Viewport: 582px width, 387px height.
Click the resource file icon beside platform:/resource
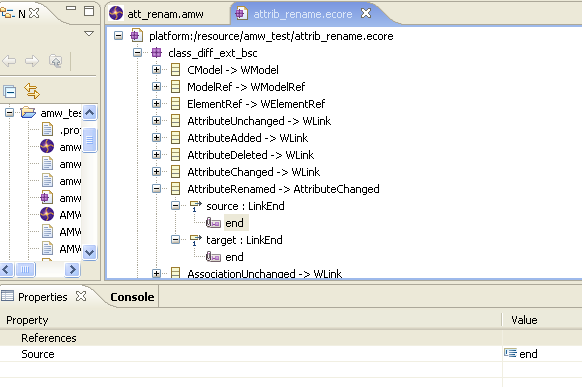pyautogui.click(x=136, y=36)
